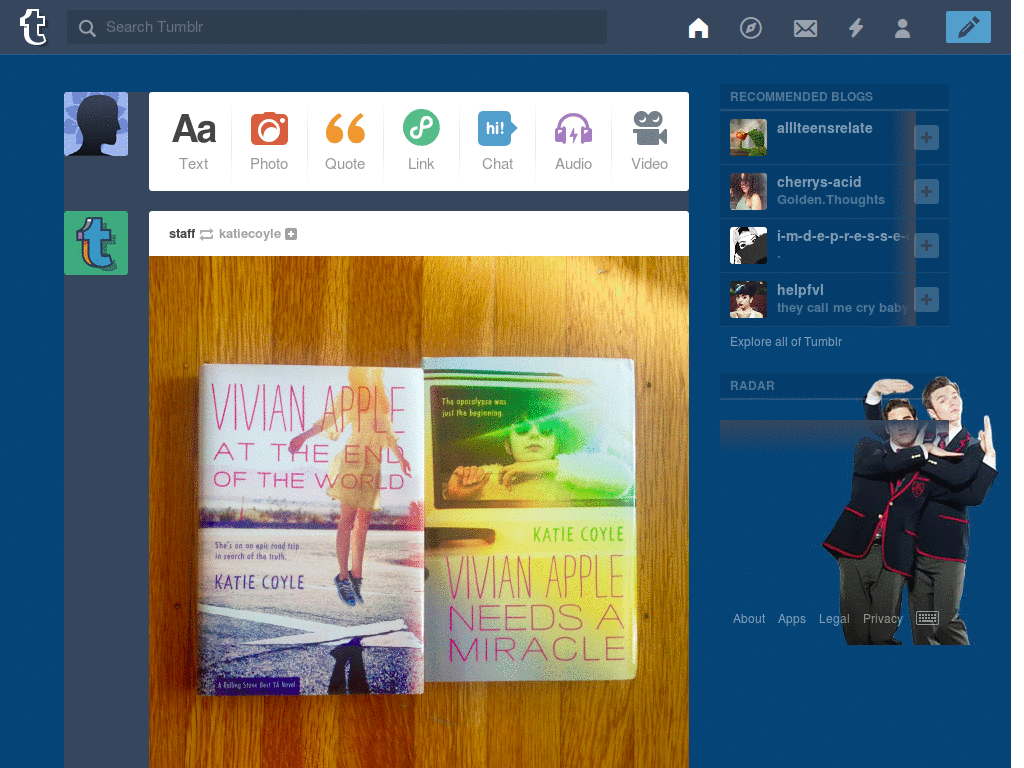Open the Apps footer link
Image resolution: width=1024 pixels, height=768 pixels.
point(792,618)
